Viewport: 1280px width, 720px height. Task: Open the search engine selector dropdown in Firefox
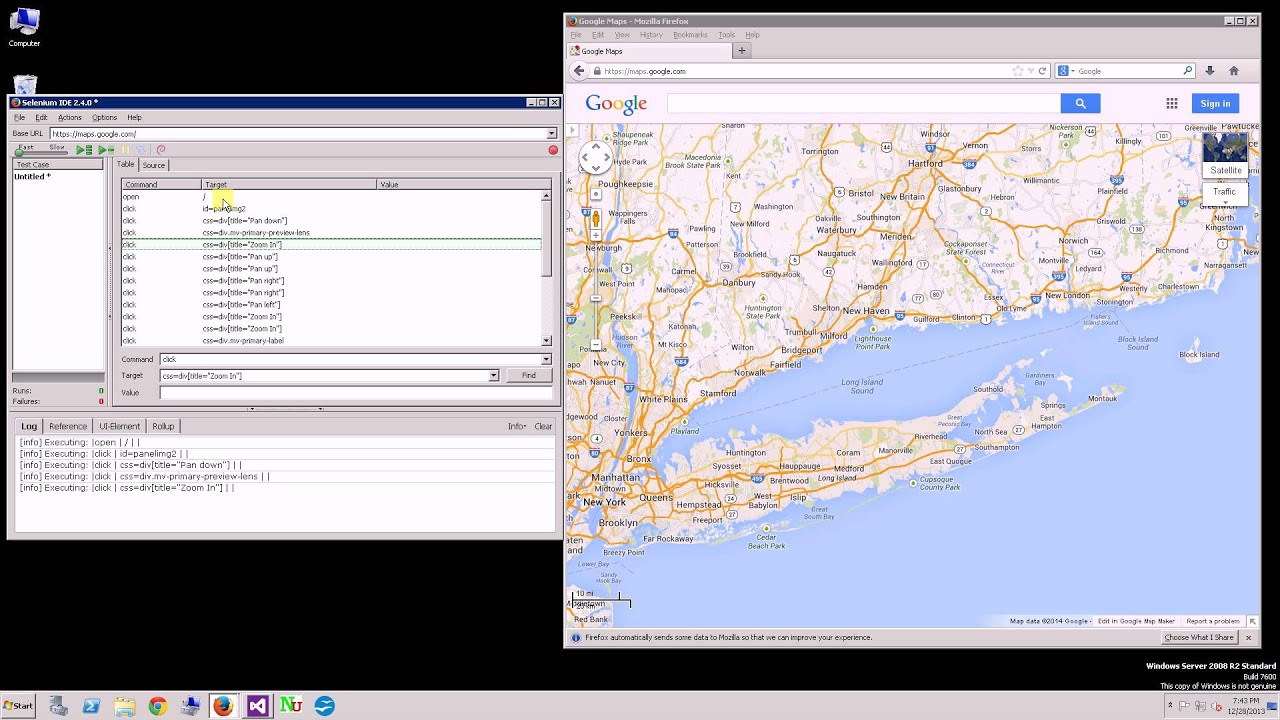[x=1065, y=71]
